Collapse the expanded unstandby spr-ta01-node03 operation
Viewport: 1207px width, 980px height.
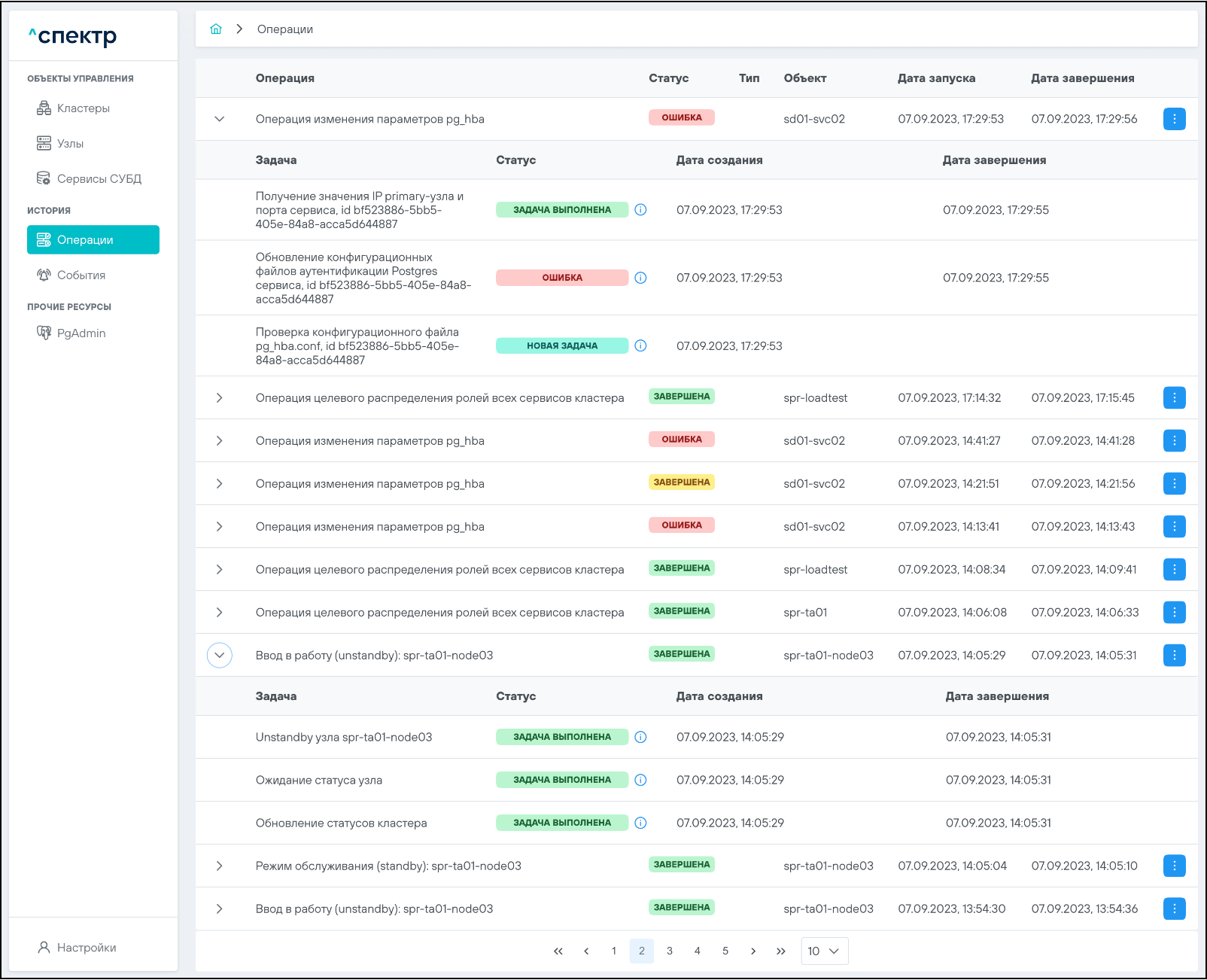[x=220, y=656]
